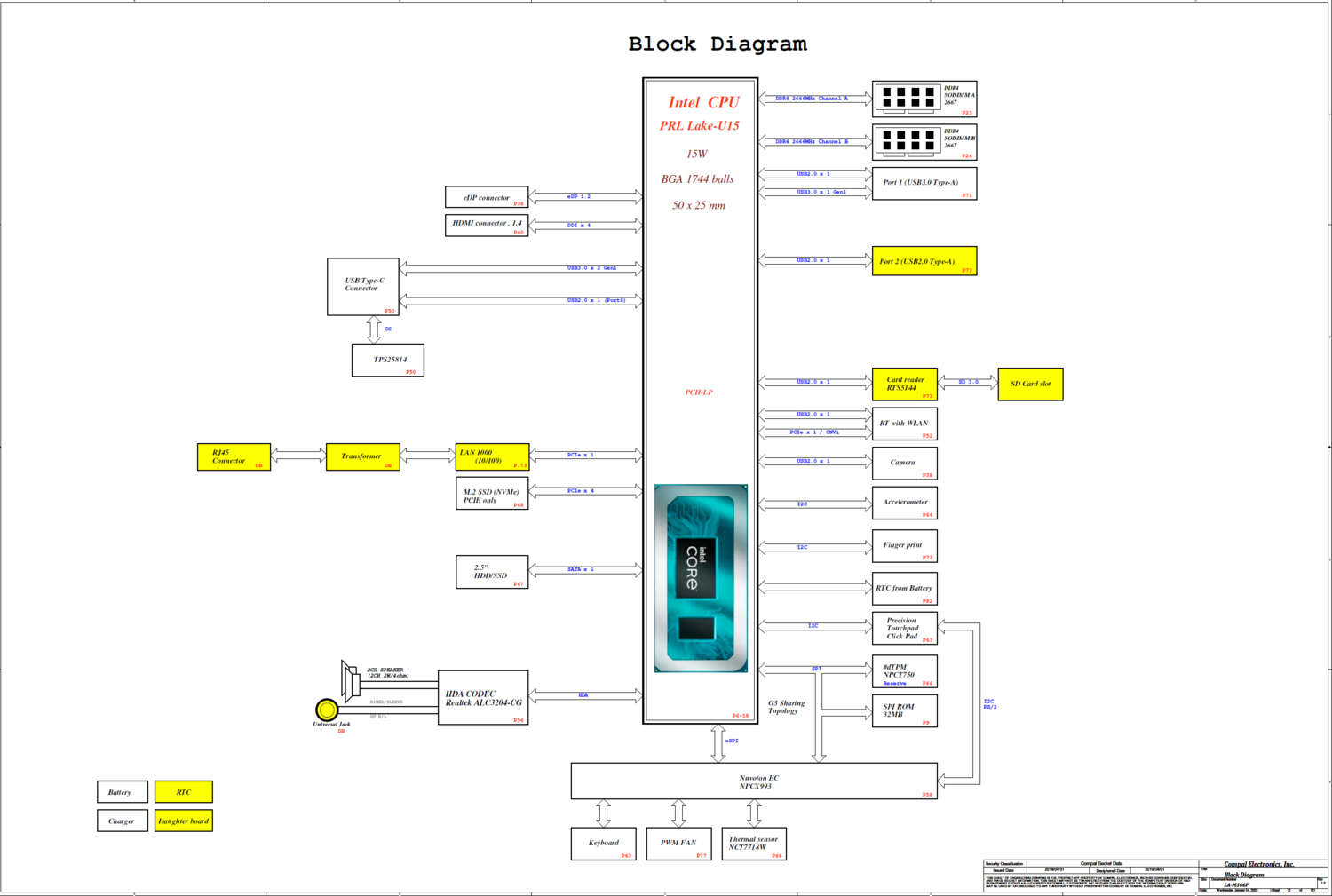Select the "PCIe x 1 / CNVi" bus label
Viewport: 1332px width, 896px height.
(814, 432)
